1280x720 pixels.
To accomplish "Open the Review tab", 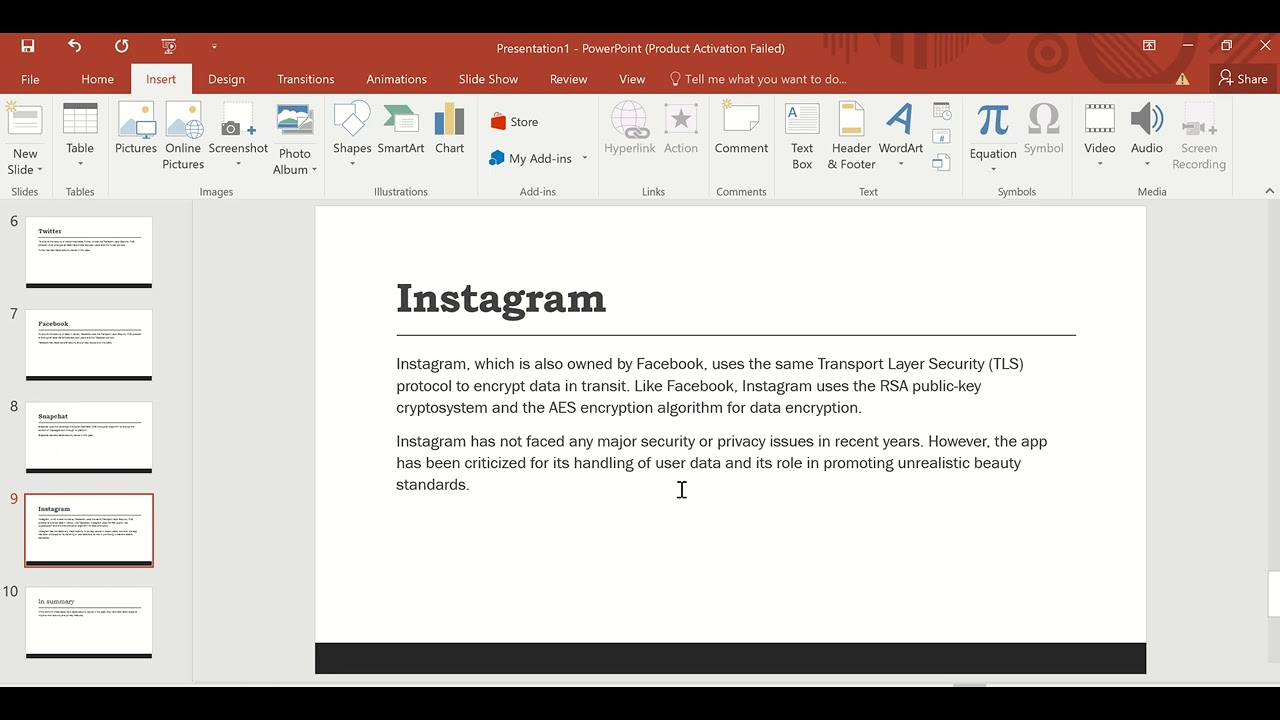I will click(x=568, y=79).
